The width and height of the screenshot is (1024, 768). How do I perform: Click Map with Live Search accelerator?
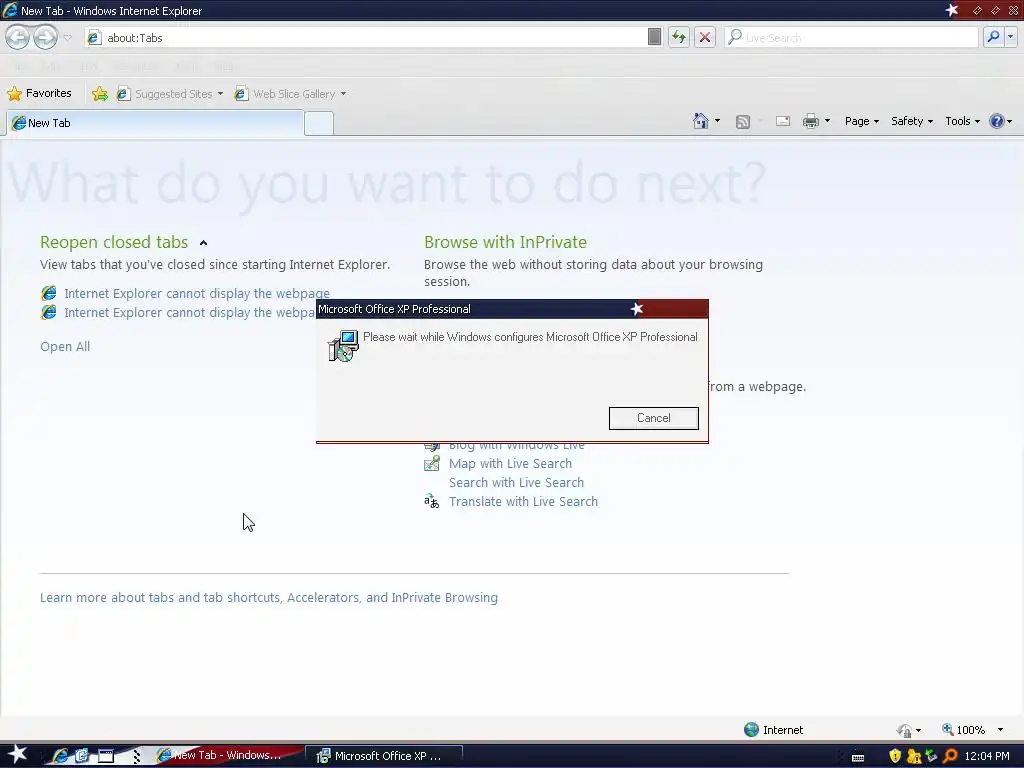point(510,464)
